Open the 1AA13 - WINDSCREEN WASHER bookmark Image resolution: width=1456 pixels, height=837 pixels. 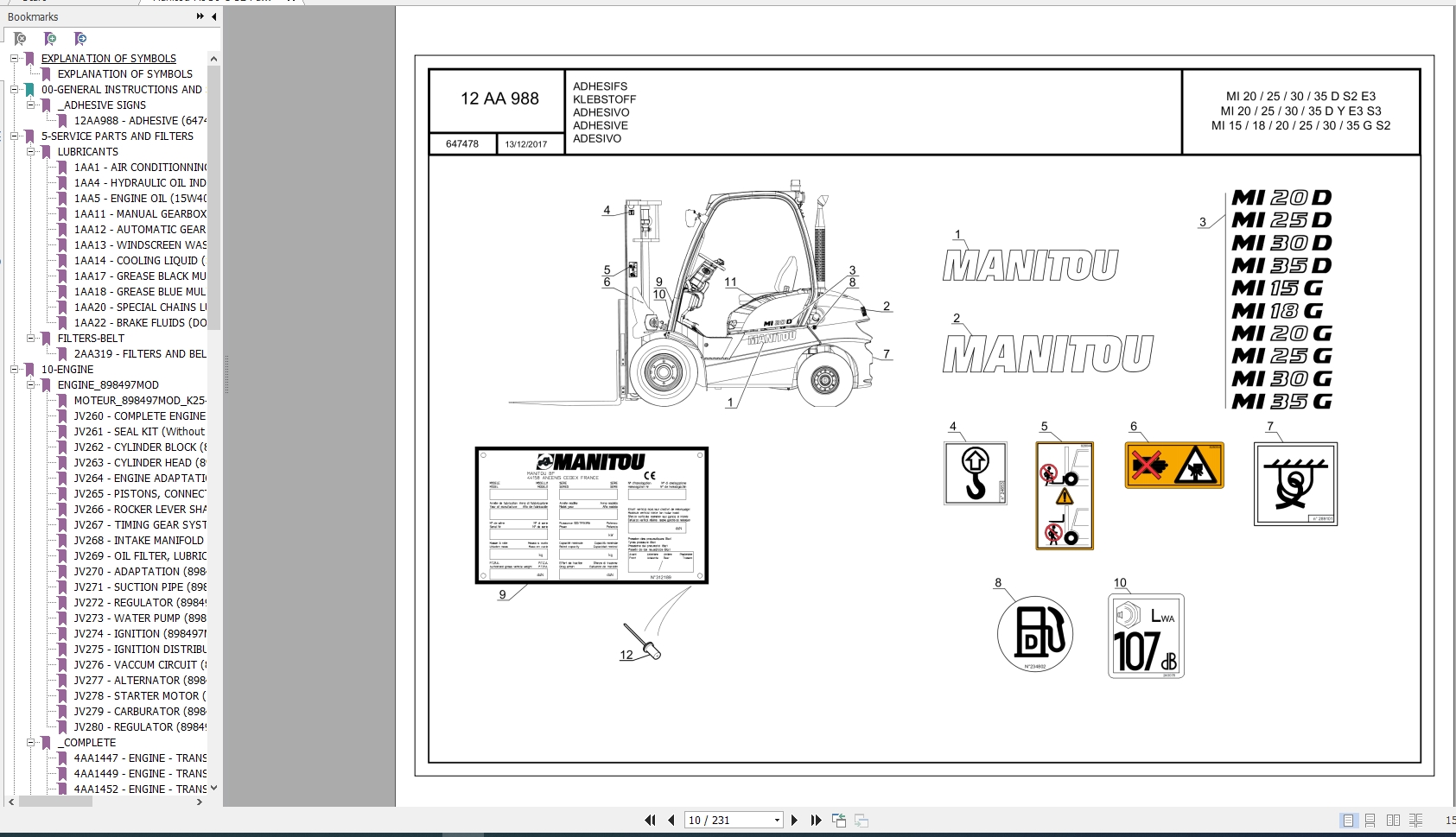coord(140,245)
